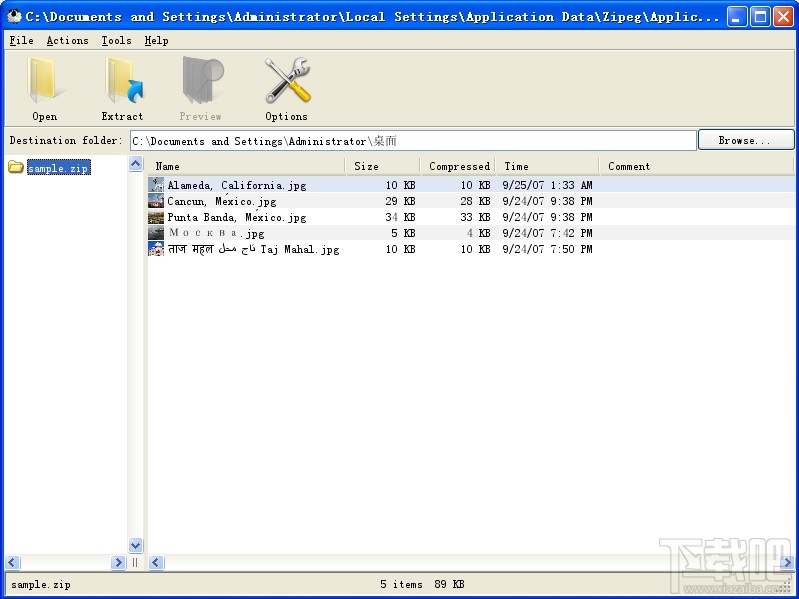Sort files by the Size column header
Screen dimensions: 799x599
[x=384, y=166]
